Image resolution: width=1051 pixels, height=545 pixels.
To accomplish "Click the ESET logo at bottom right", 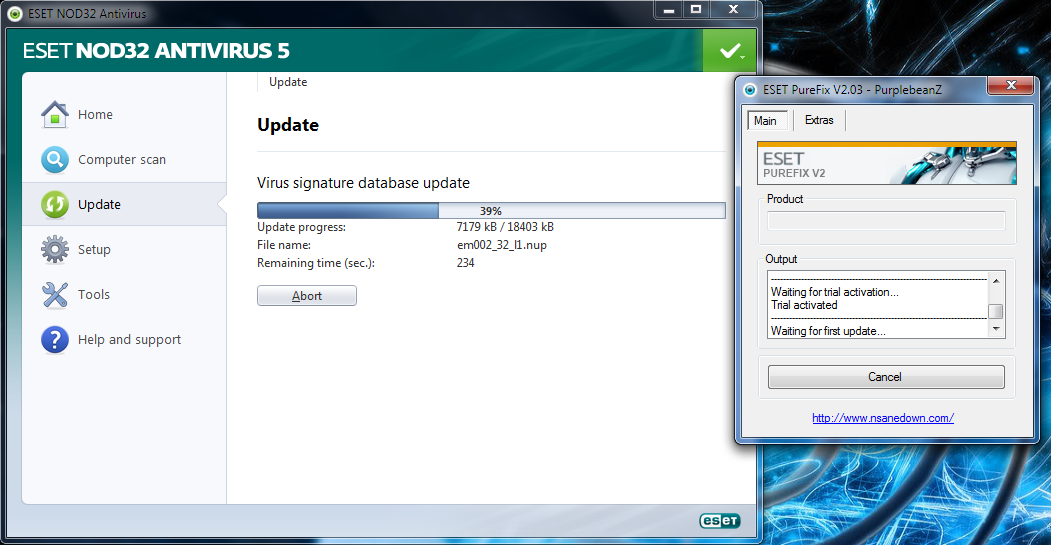I will pos(719,521).
